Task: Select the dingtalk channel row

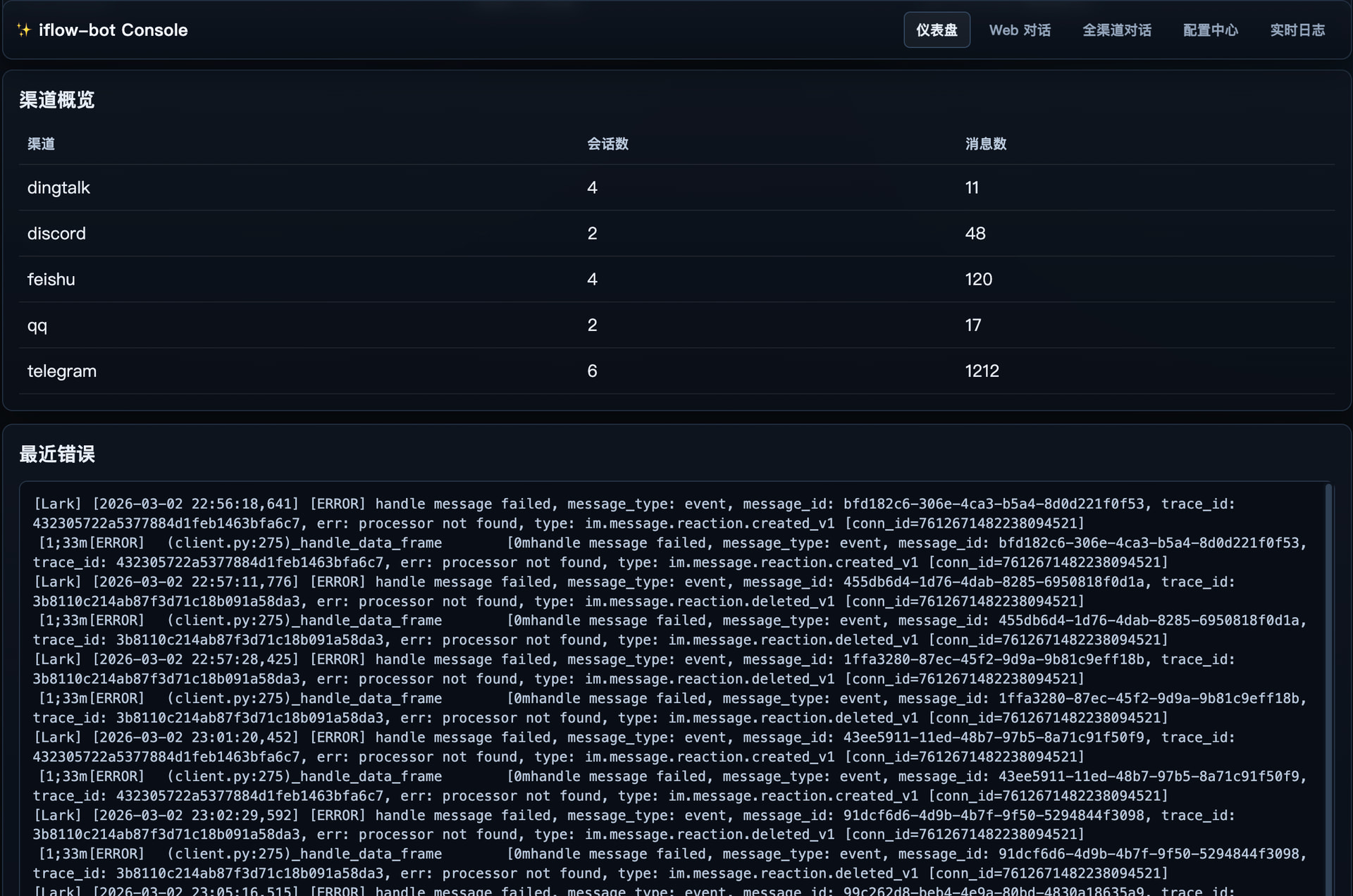Action: point(58,187)
